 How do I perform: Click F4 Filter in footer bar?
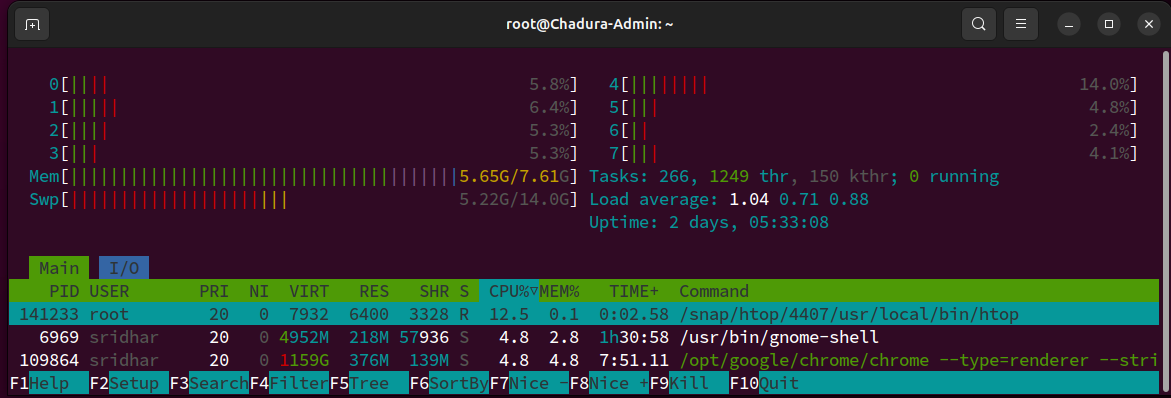[289, 384]
